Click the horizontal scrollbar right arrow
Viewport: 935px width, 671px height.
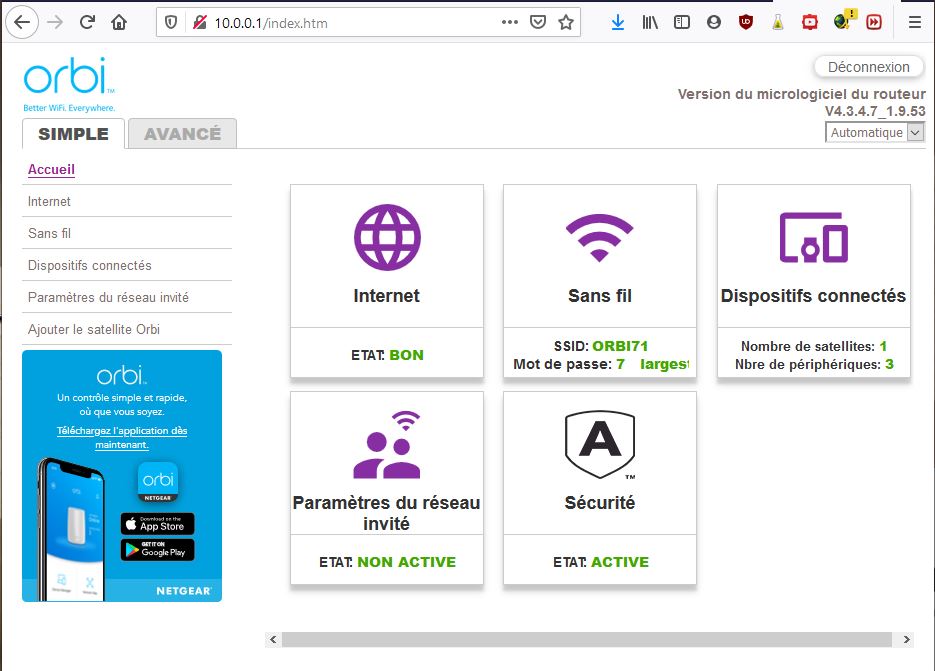click(907, 639)
